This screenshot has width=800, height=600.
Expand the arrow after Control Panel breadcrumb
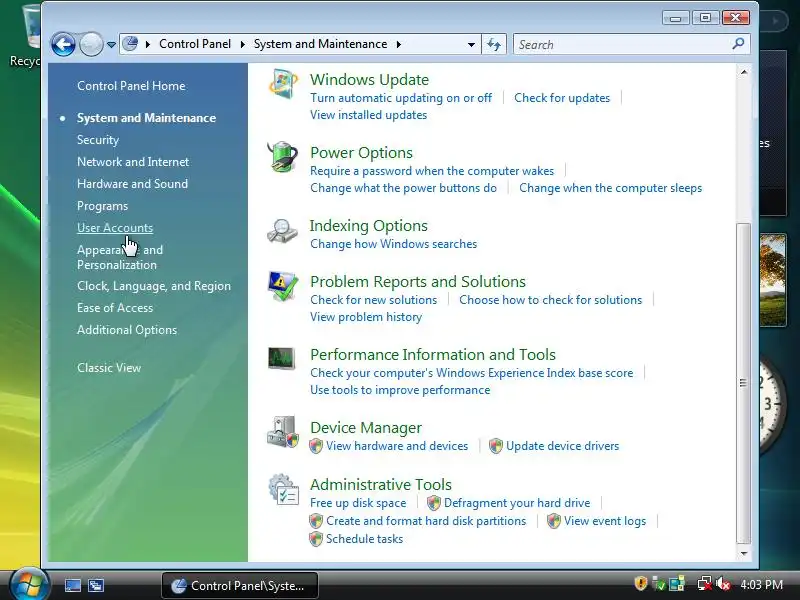click(242, 44)
